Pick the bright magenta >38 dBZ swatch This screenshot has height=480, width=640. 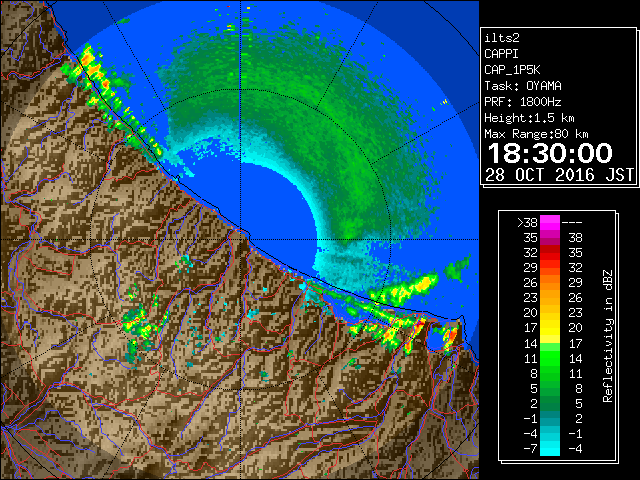[550, 222]
